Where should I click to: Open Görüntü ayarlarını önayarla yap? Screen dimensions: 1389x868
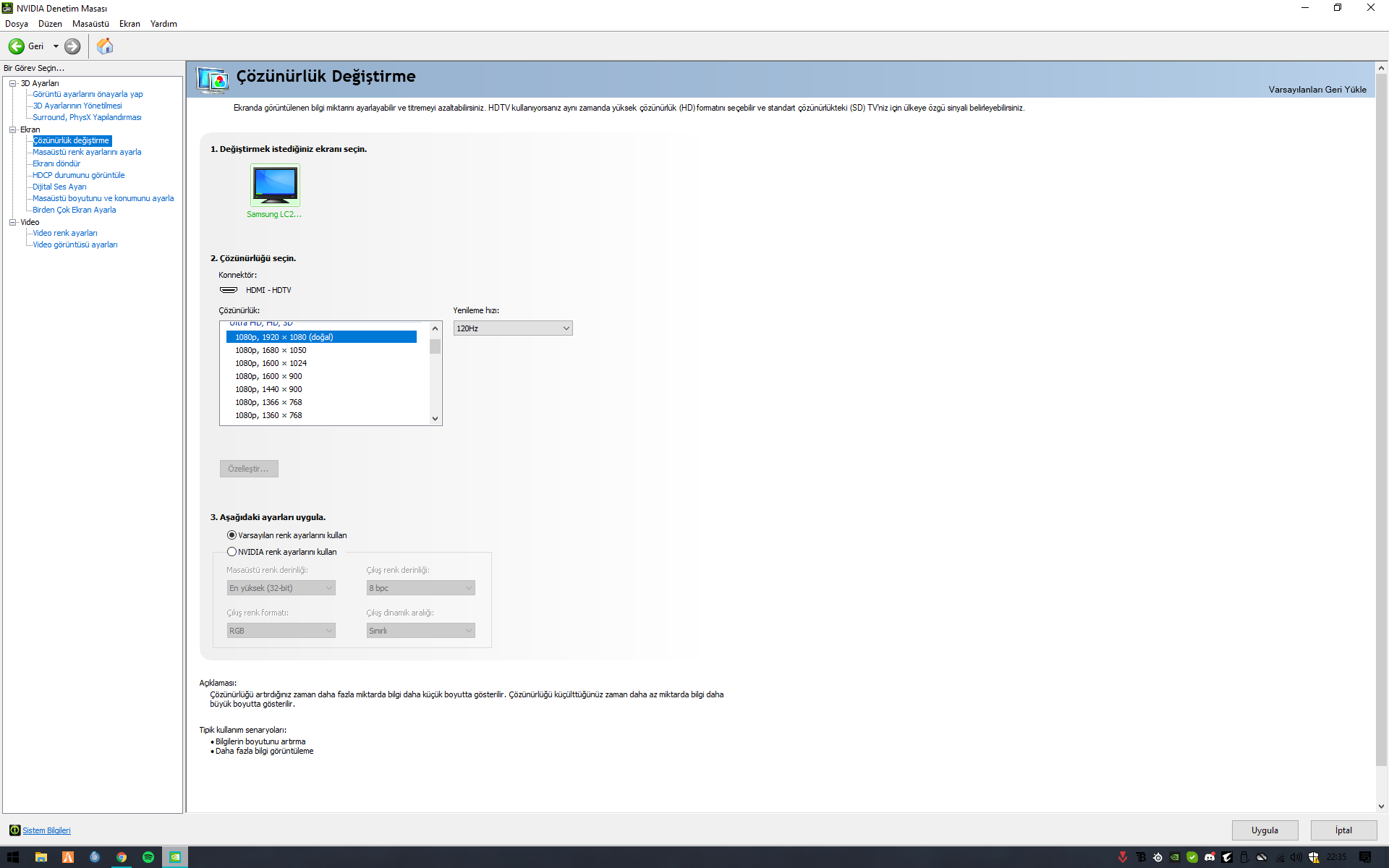coord(88,94)
